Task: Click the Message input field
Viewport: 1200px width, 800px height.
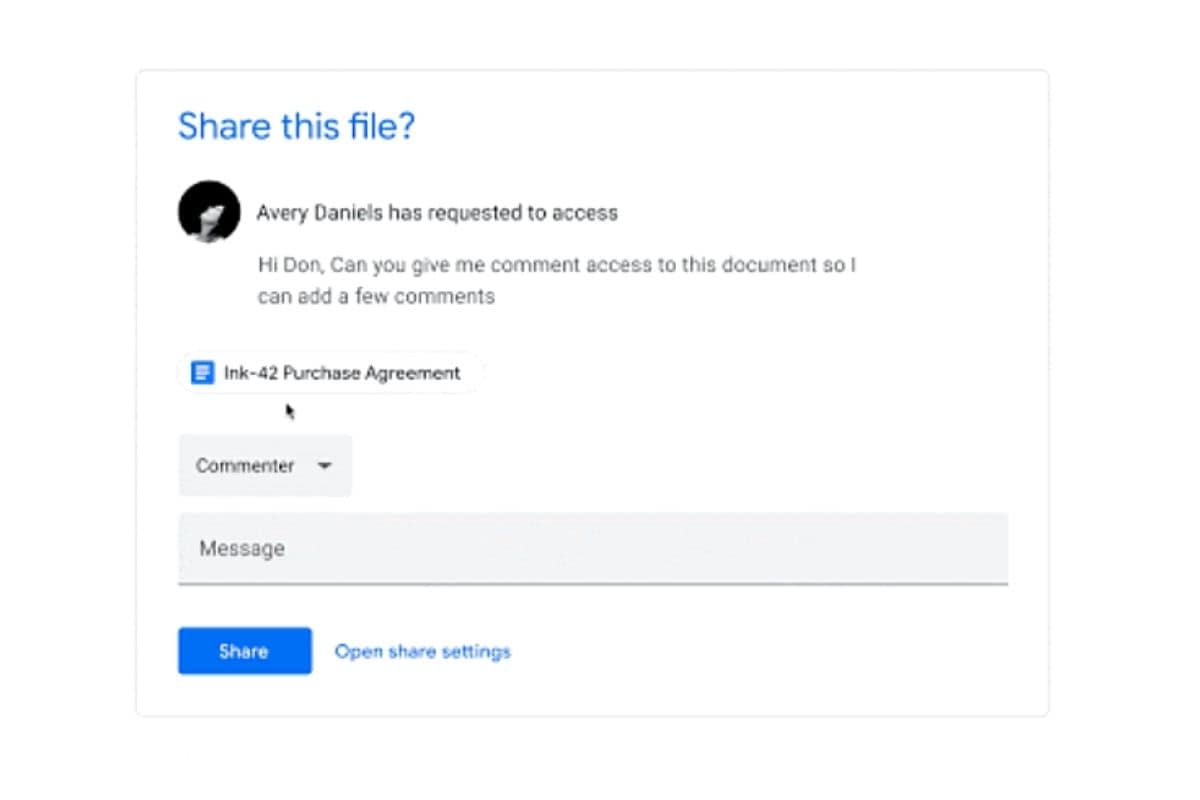Action: (593, 548)
